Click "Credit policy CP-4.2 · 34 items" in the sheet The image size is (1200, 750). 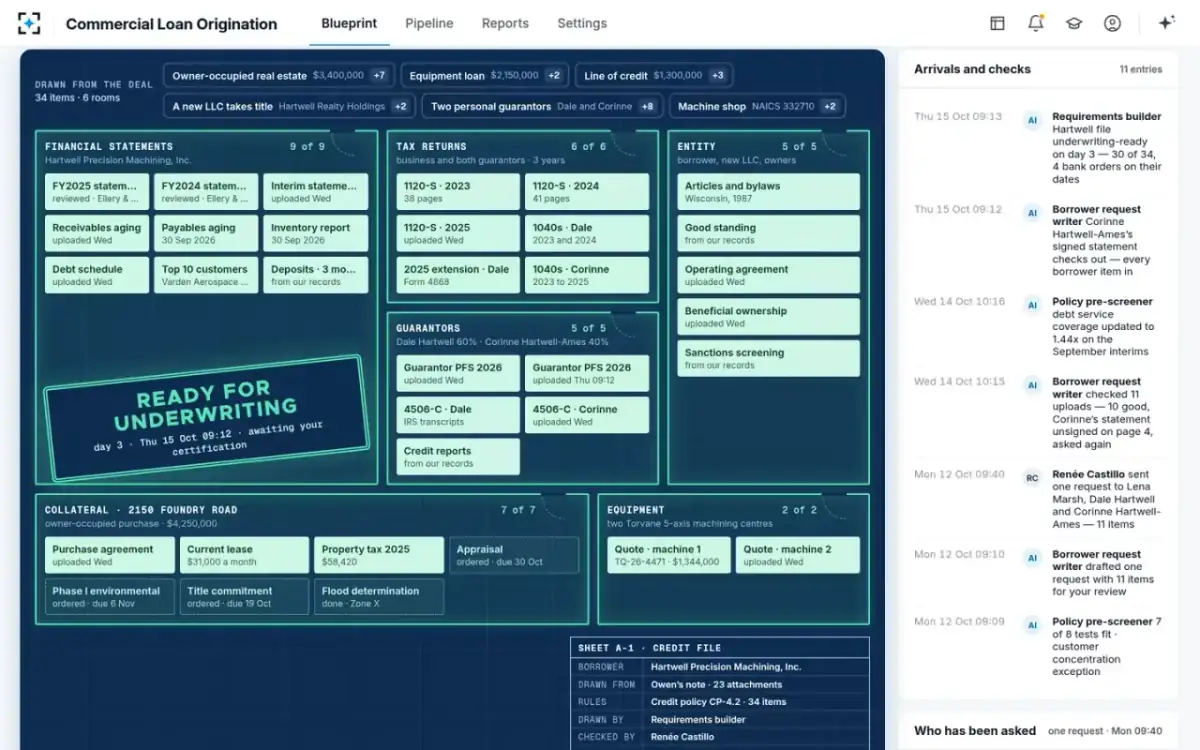click(719, 702)
